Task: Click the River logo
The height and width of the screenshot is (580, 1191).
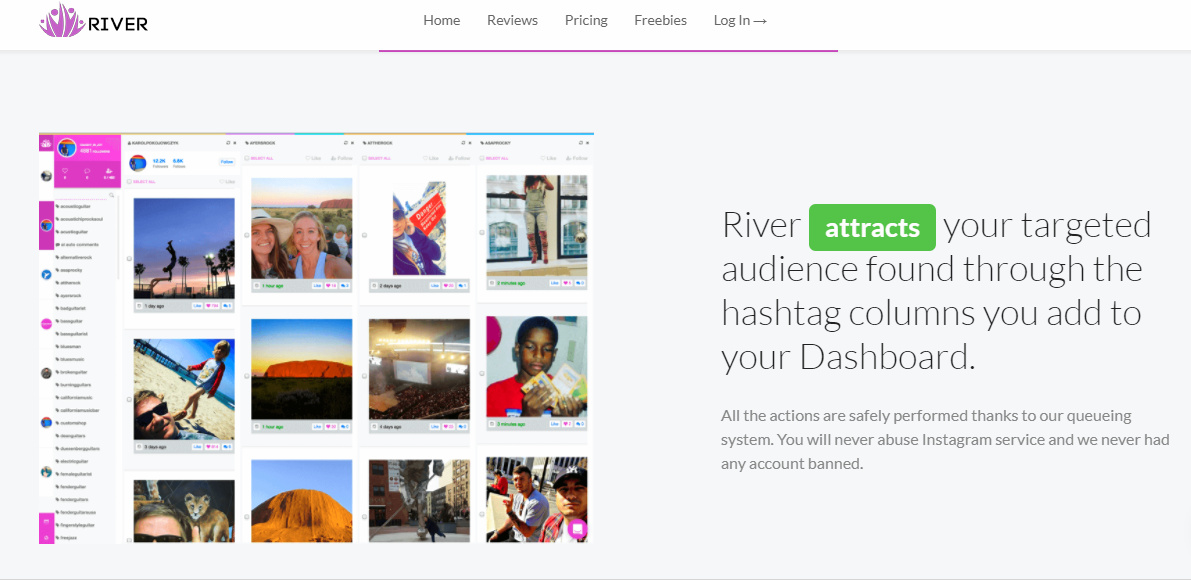Action: [x=93, y=21]
